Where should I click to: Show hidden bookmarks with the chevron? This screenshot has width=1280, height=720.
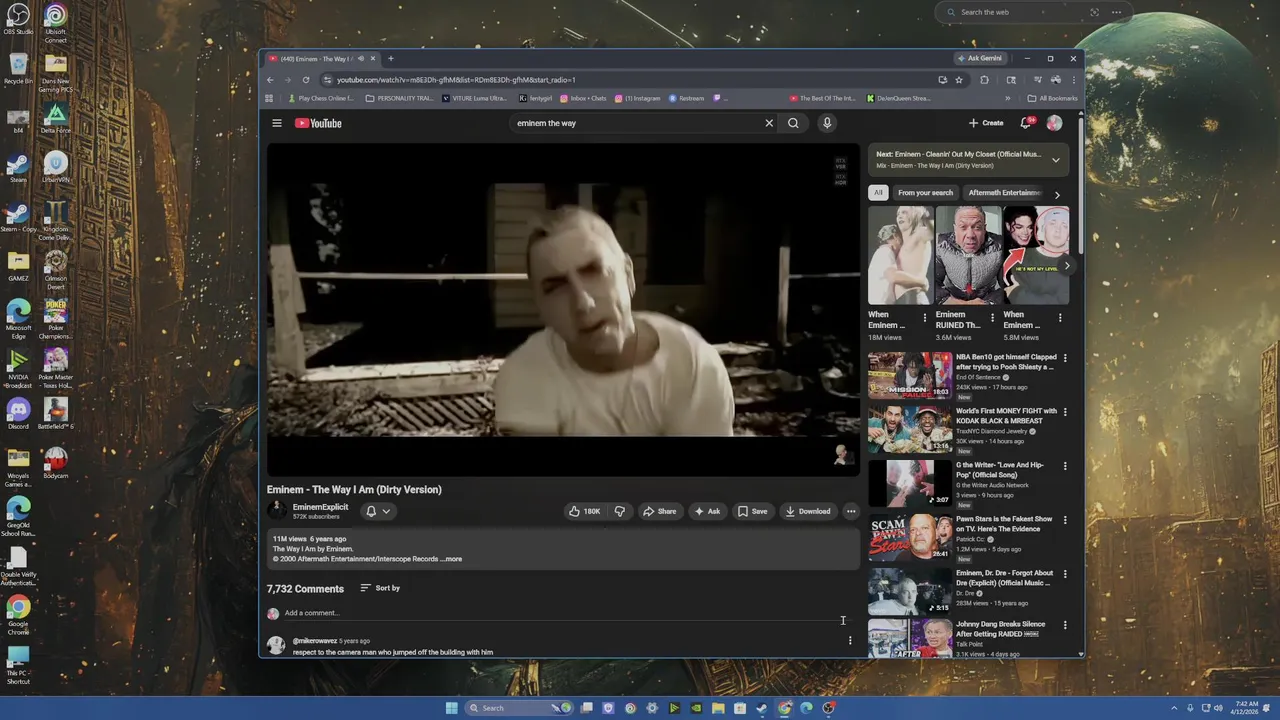point(1007,98)
